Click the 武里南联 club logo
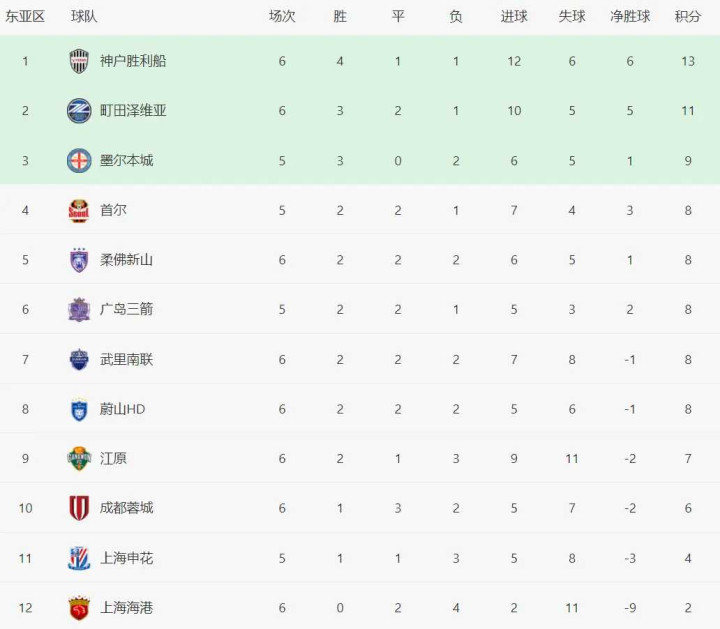The width and height of the screenshot is (720, 629). tap(79, 359)
